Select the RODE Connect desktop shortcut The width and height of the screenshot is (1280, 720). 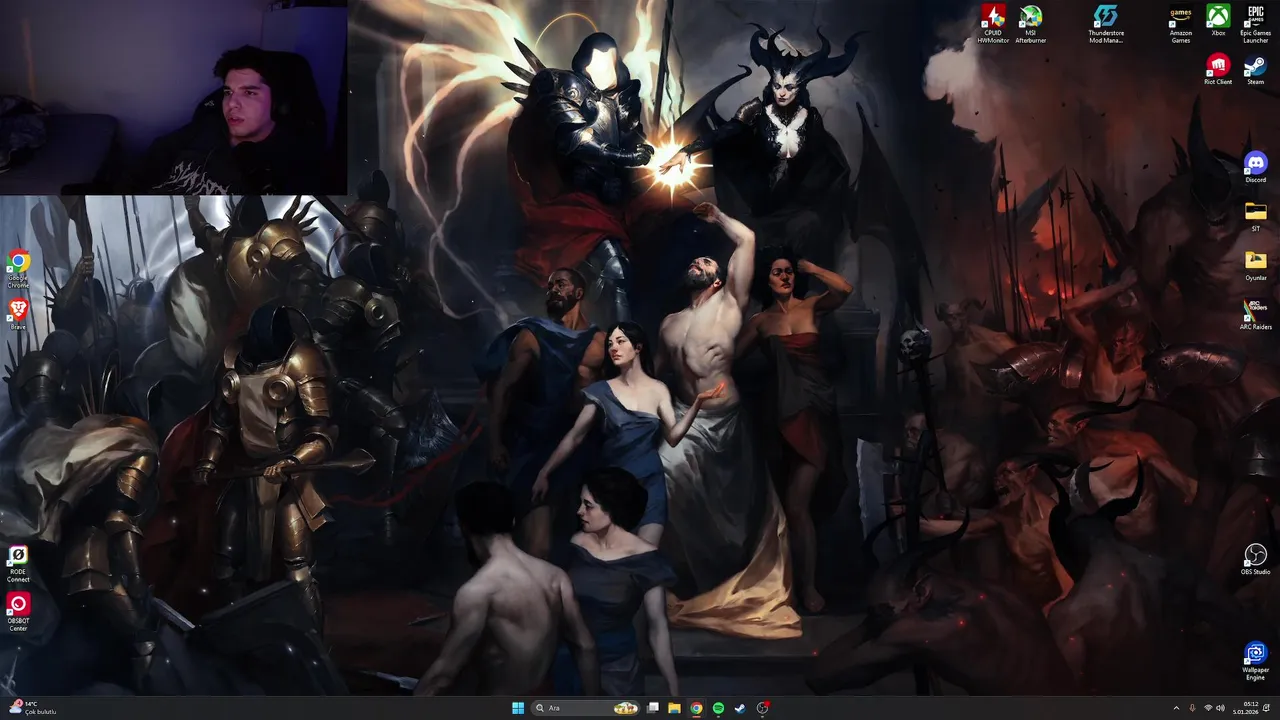coord(18,564)
